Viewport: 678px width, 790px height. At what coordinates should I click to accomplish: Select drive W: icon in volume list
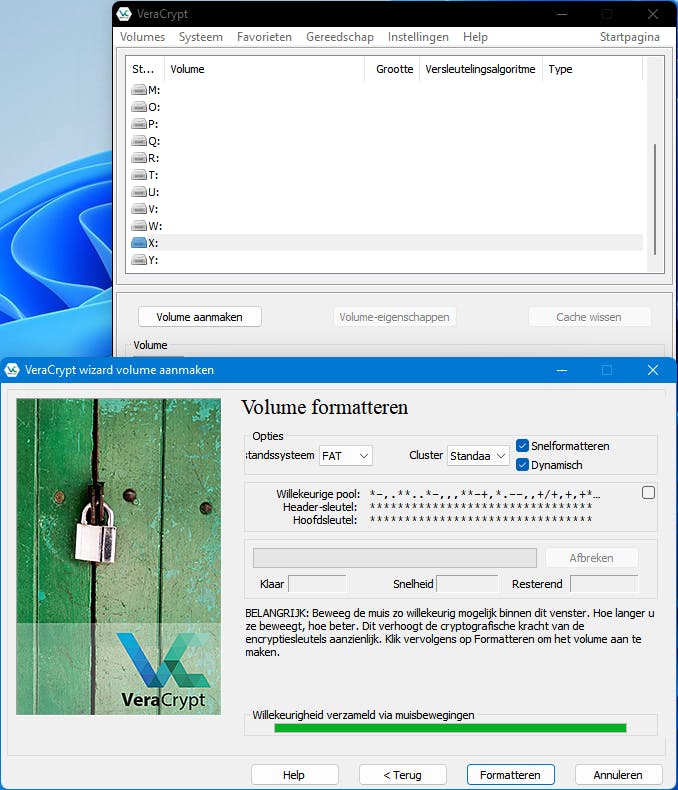point(139,226)
